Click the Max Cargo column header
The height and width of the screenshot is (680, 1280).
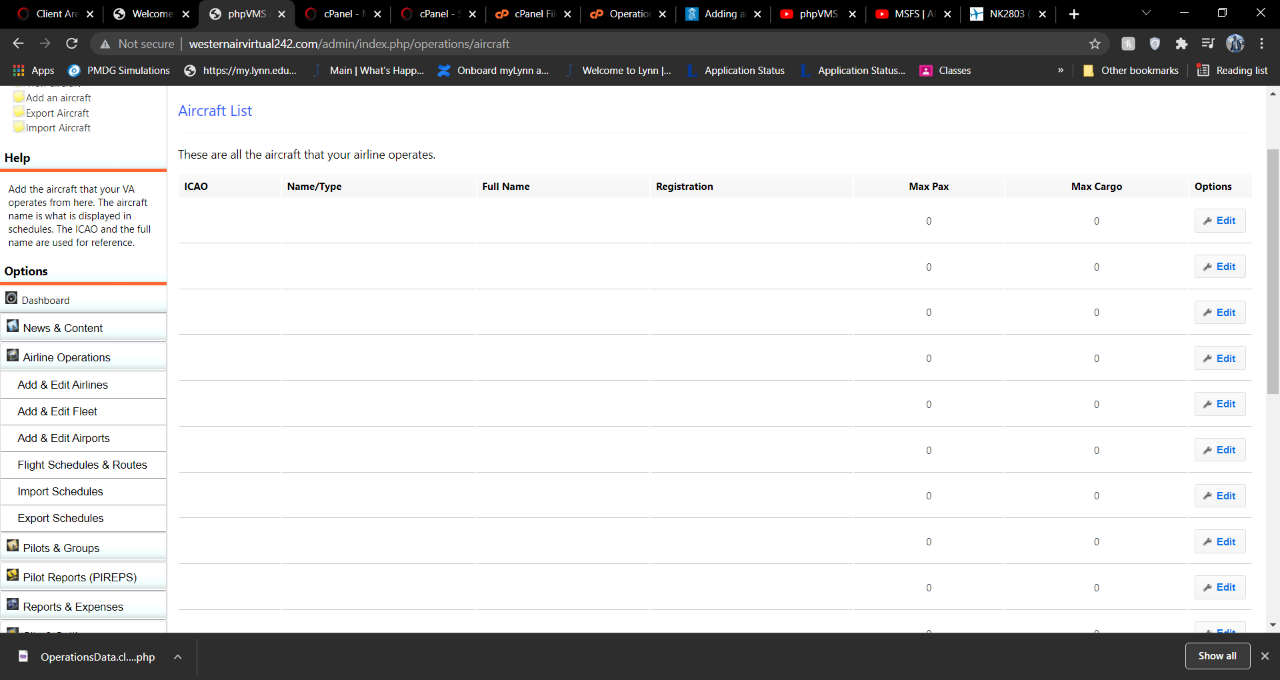(x=1097, y=187)
